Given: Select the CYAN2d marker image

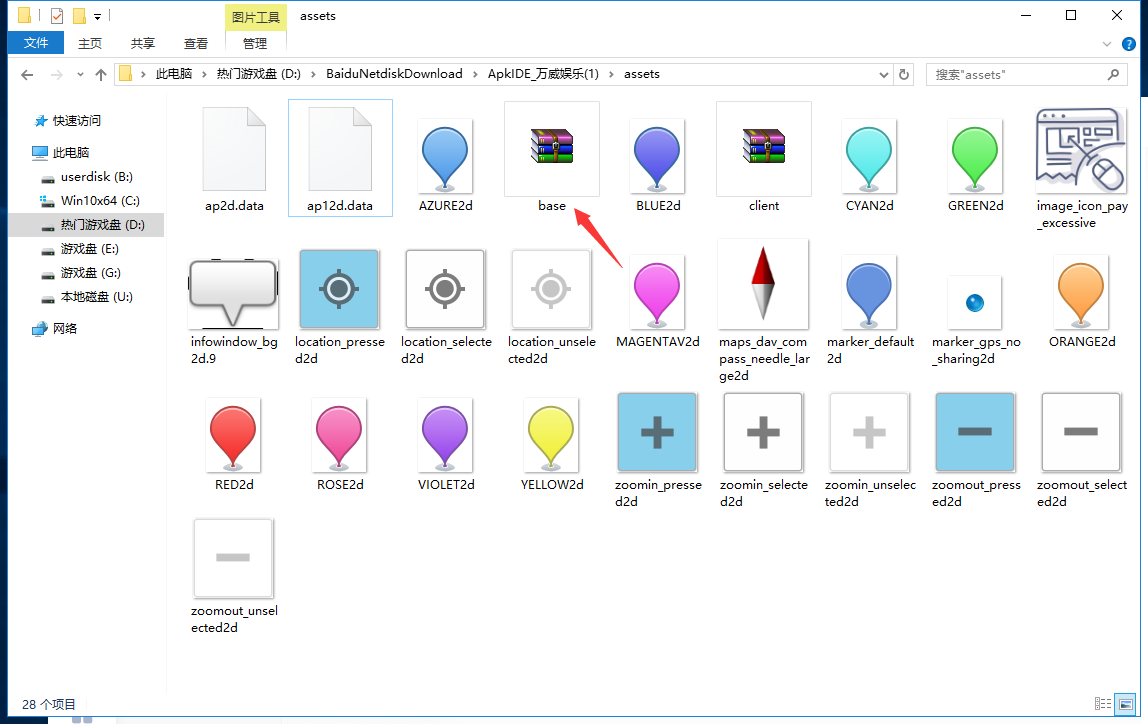Looking at the screenshot, I should (x=869, y=157).
